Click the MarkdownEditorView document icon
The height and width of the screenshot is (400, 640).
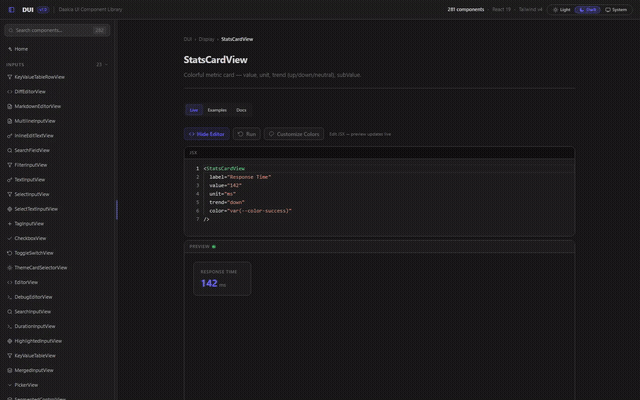point(10,107)
